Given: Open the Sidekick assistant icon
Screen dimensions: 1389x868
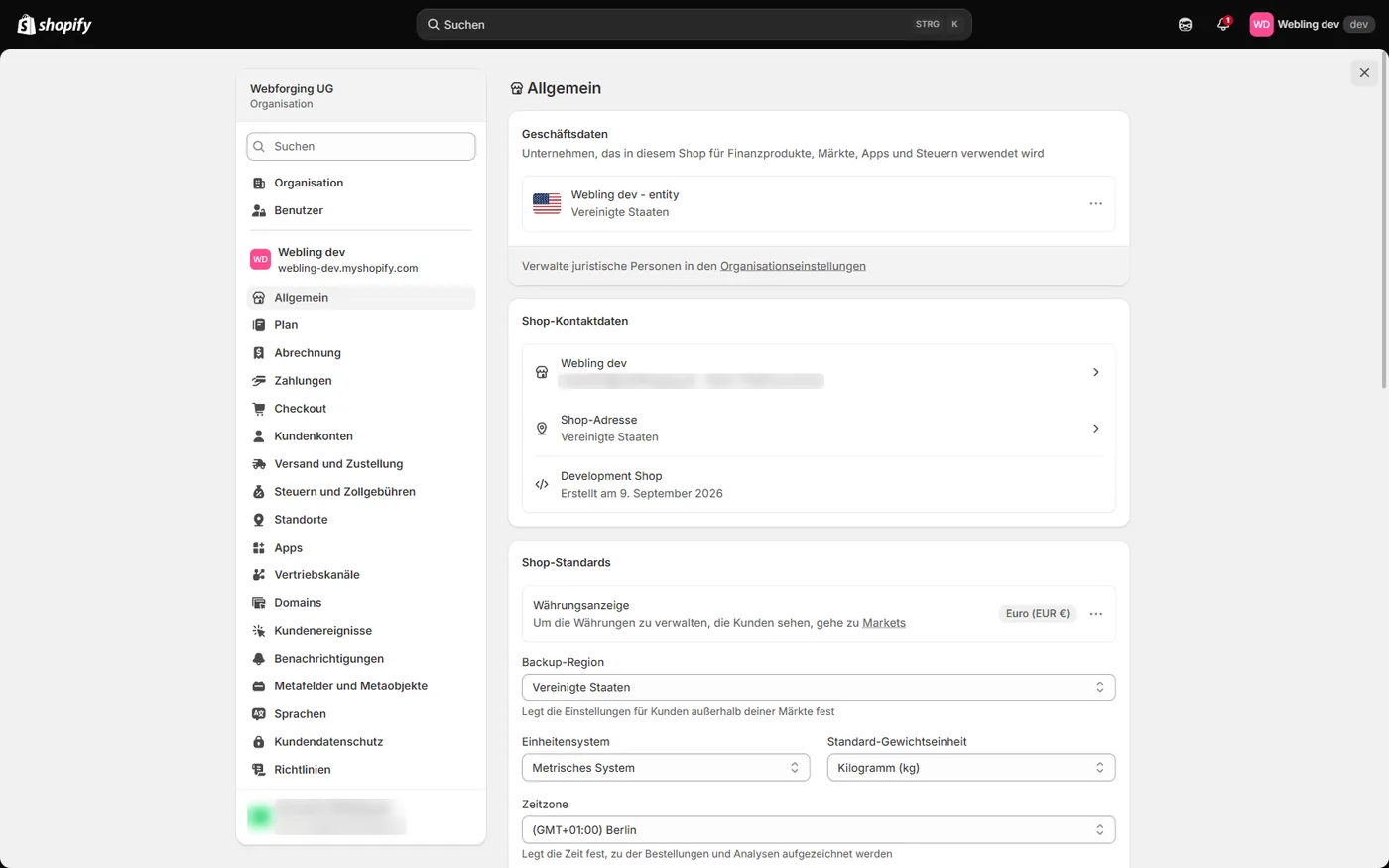Looking at the screenshot, I should (x=1185, y=24).
